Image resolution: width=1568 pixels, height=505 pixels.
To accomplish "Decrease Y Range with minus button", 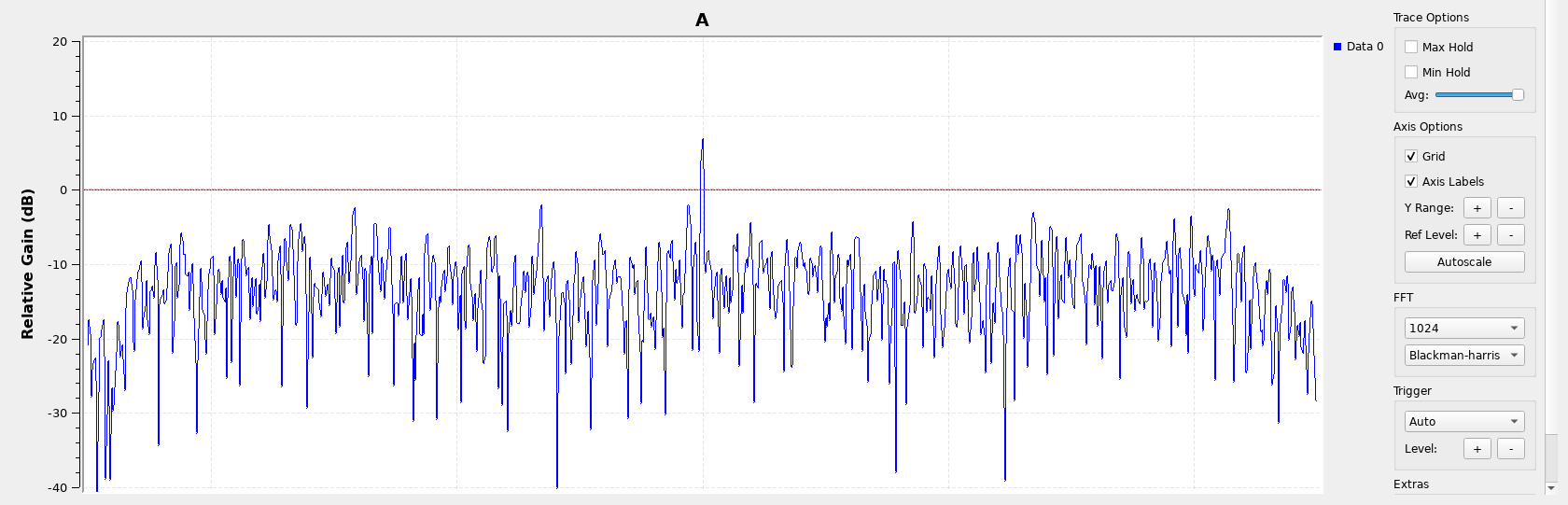I will click(x=1510, y=208).
